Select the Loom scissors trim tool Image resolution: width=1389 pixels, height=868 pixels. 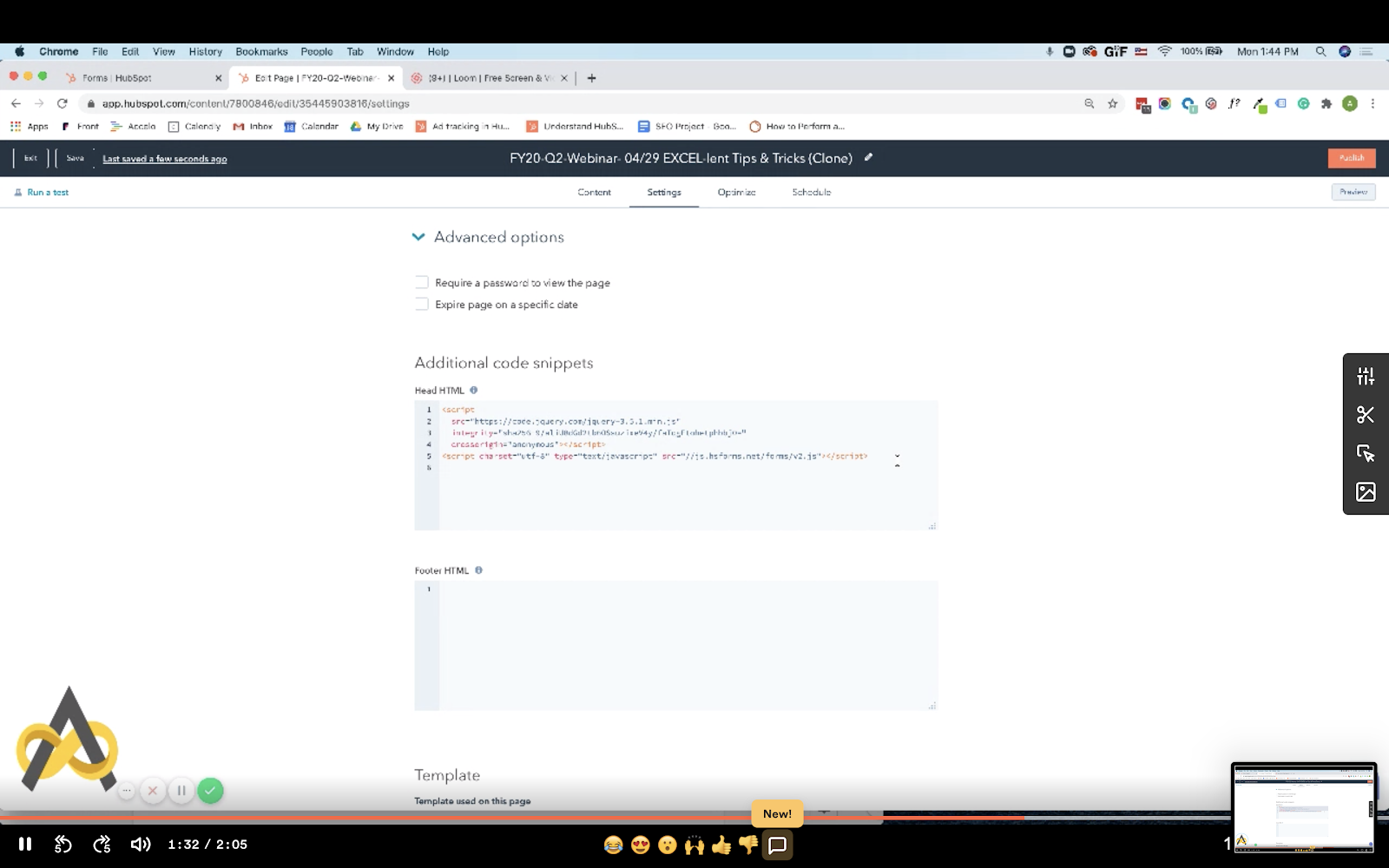click(x=1366, y=415)
